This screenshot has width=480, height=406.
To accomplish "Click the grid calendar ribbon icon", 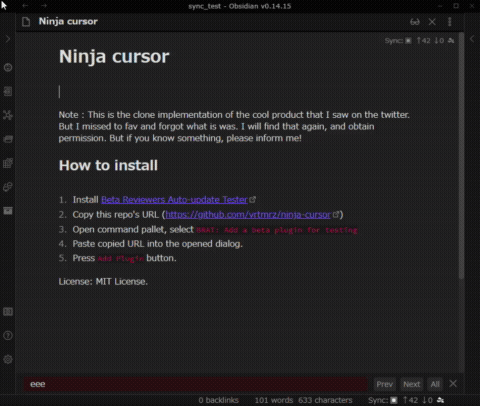I will pos(8,163).
